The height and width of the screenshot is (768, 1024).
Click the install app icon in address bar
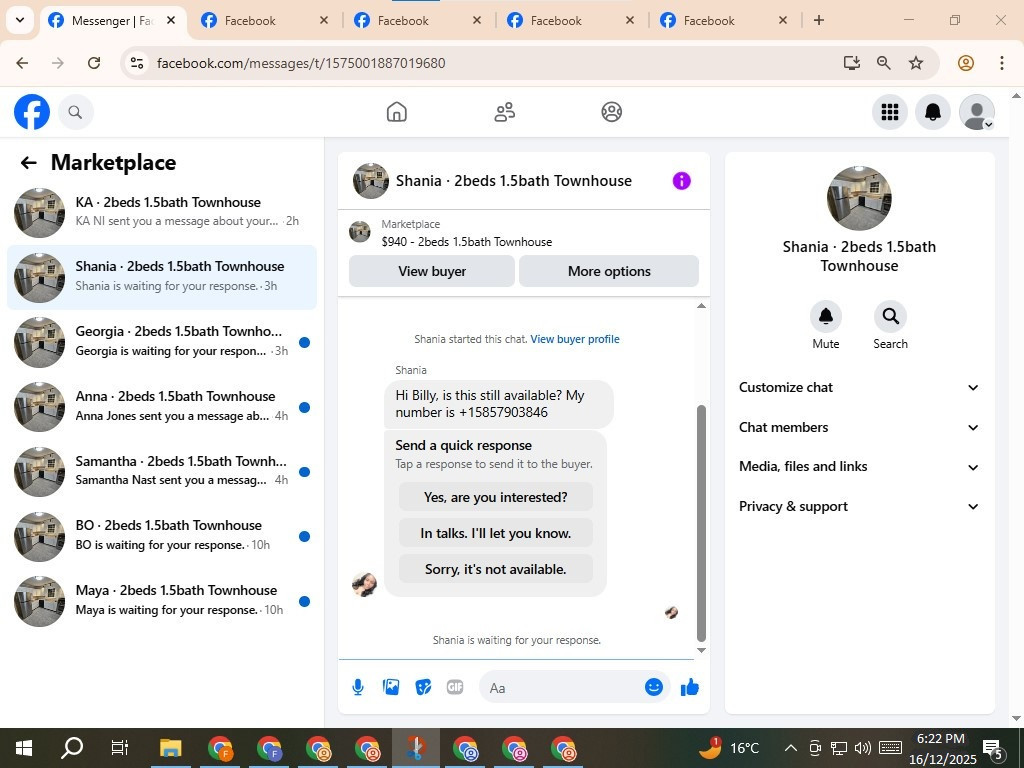coord(851,63)
